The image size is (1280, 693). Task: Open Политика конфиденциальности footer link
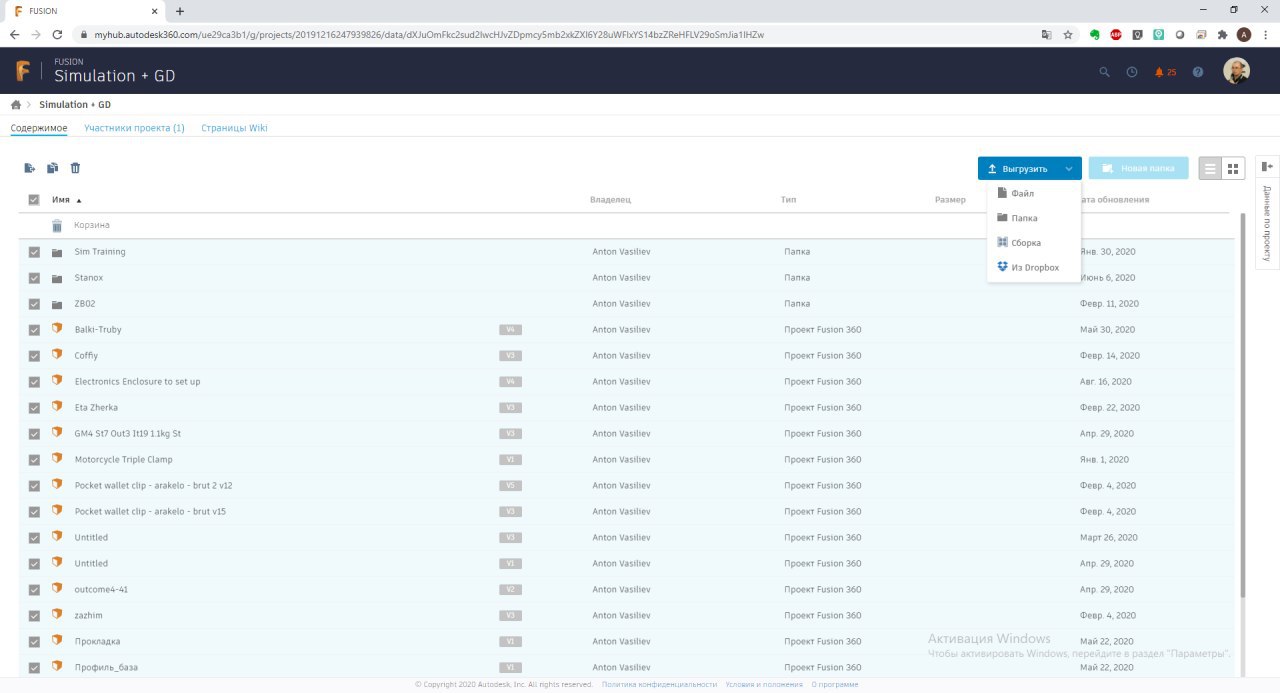coord(659,685)
